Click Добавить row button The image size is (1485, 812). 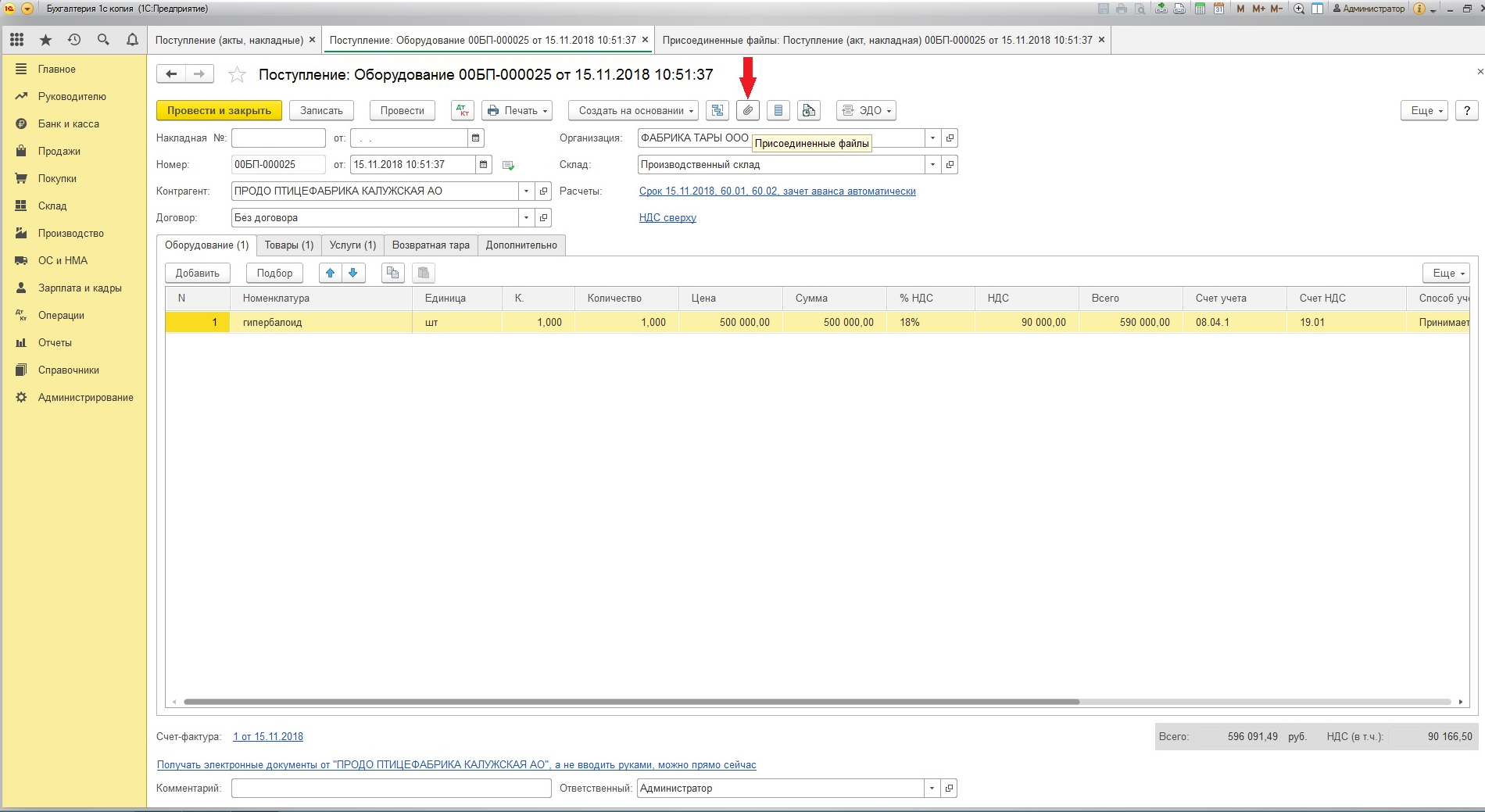[198, 273]
